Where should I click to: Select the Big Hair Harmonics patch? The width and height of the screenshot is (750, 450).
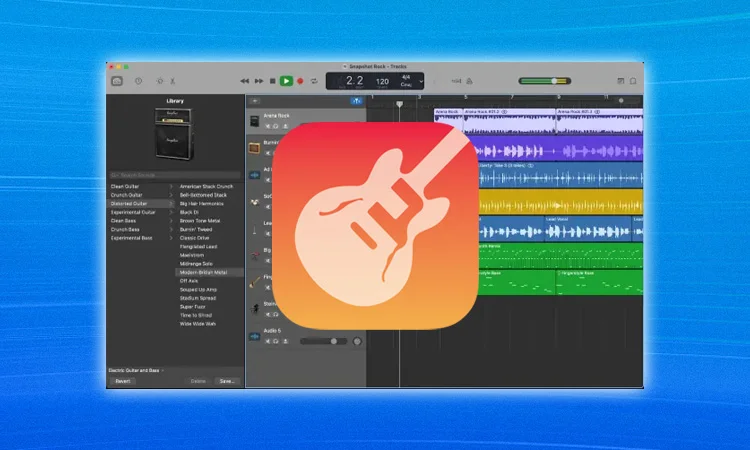(x=201, y=204)
